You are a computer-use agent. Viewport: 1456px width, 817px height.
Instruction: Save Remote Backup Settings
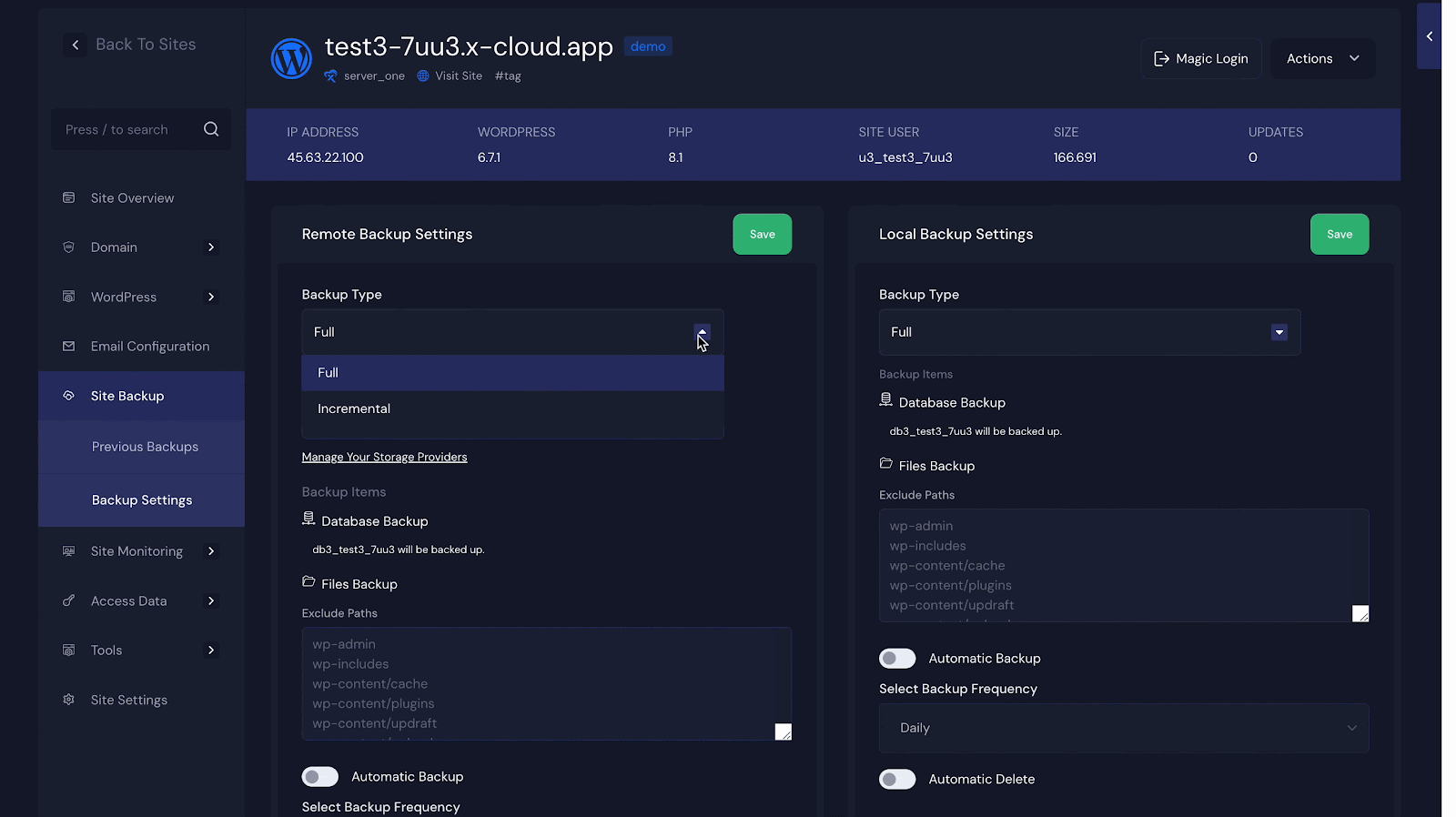click(763, 234)
